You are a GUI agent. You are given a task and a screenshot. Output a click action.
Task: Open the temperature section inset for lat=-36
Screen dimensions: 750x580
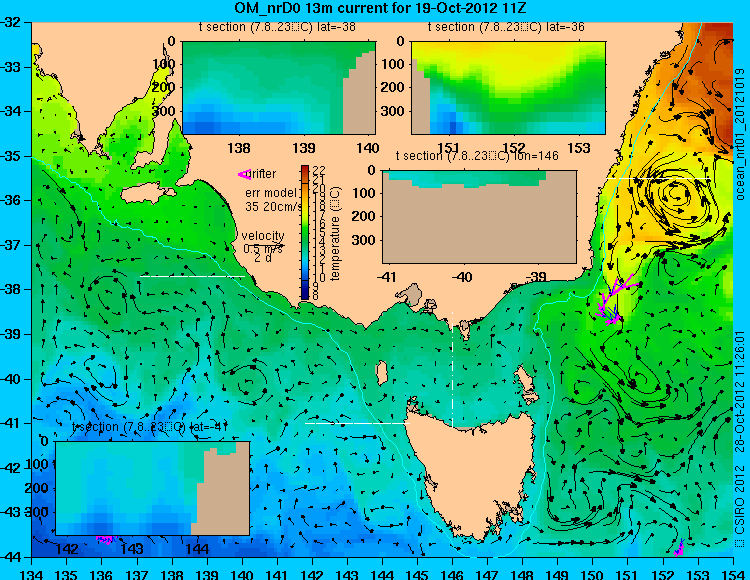click(508, 88)
